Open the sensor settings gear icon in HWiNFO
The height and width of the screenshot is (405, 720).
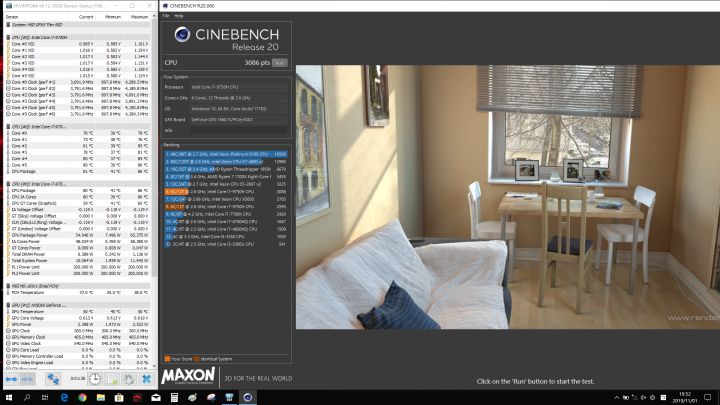129,379
